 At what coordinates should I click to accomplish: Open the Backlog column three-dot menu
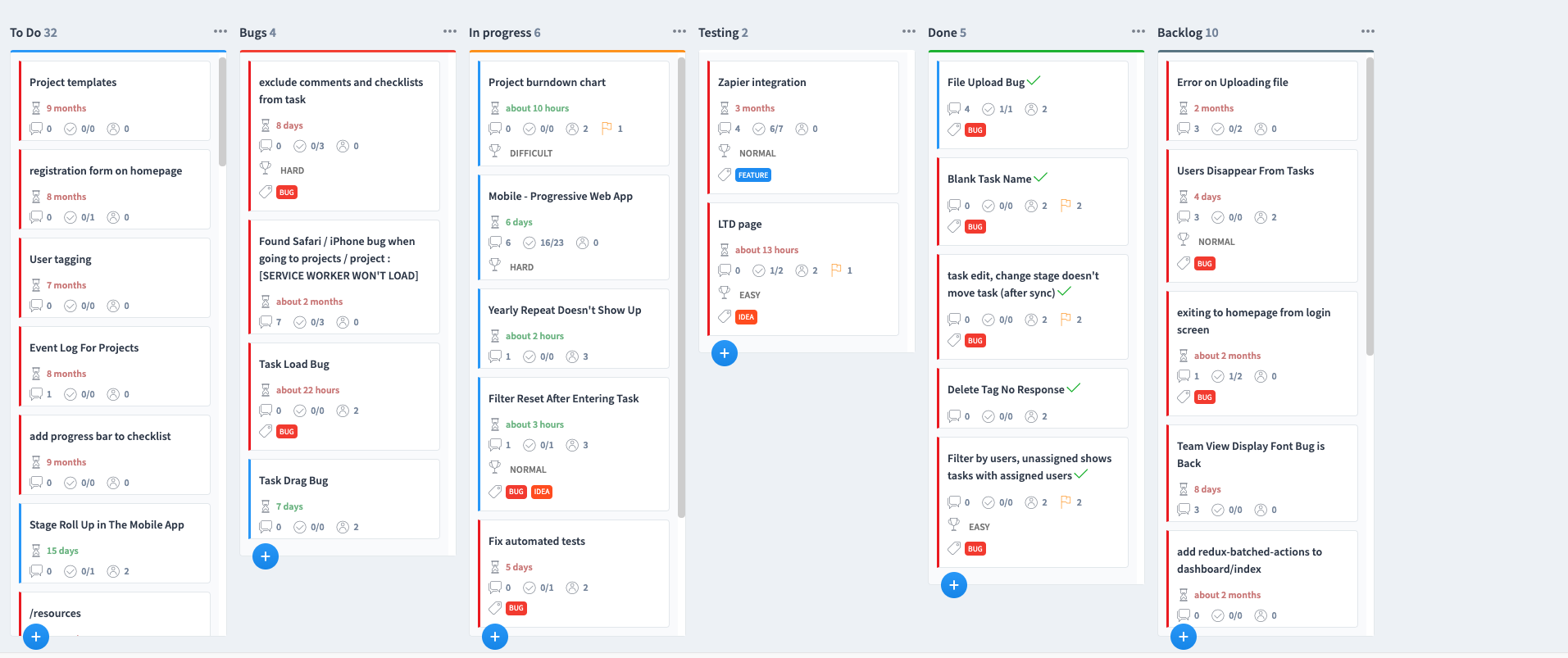[1367, 31]
